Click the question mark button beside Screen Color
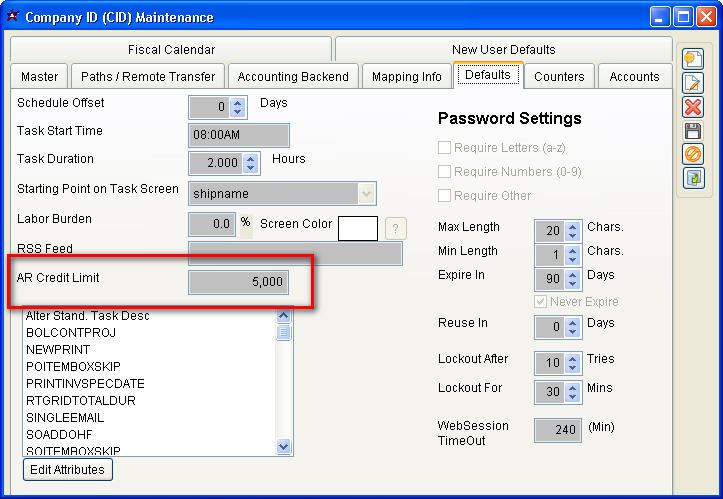Image resolution: width=723 pixels, height=499 pixels. [x=396, y=228]
